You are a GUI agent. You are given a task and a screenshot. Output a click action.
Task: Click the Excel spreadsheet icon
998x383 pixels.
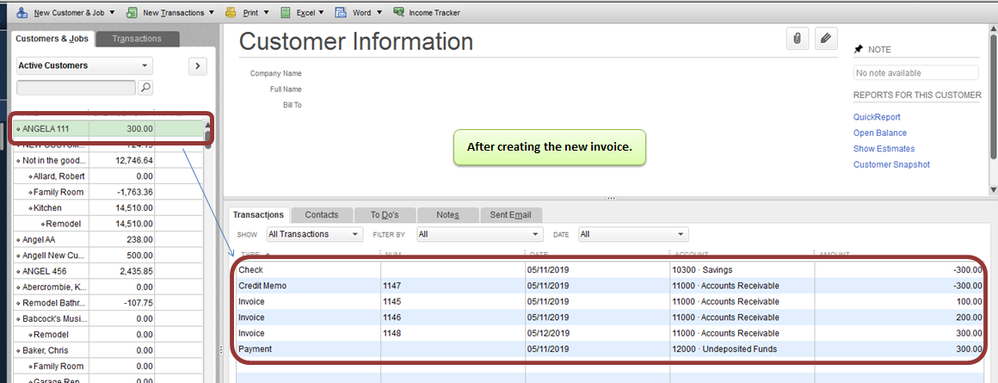click(285, 12)
